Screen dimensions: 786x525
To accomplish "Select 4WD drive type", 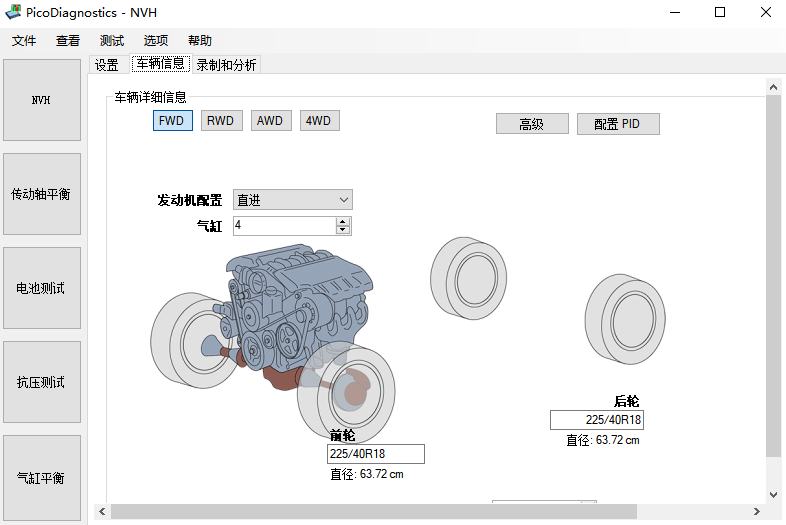I will point(319,120).
